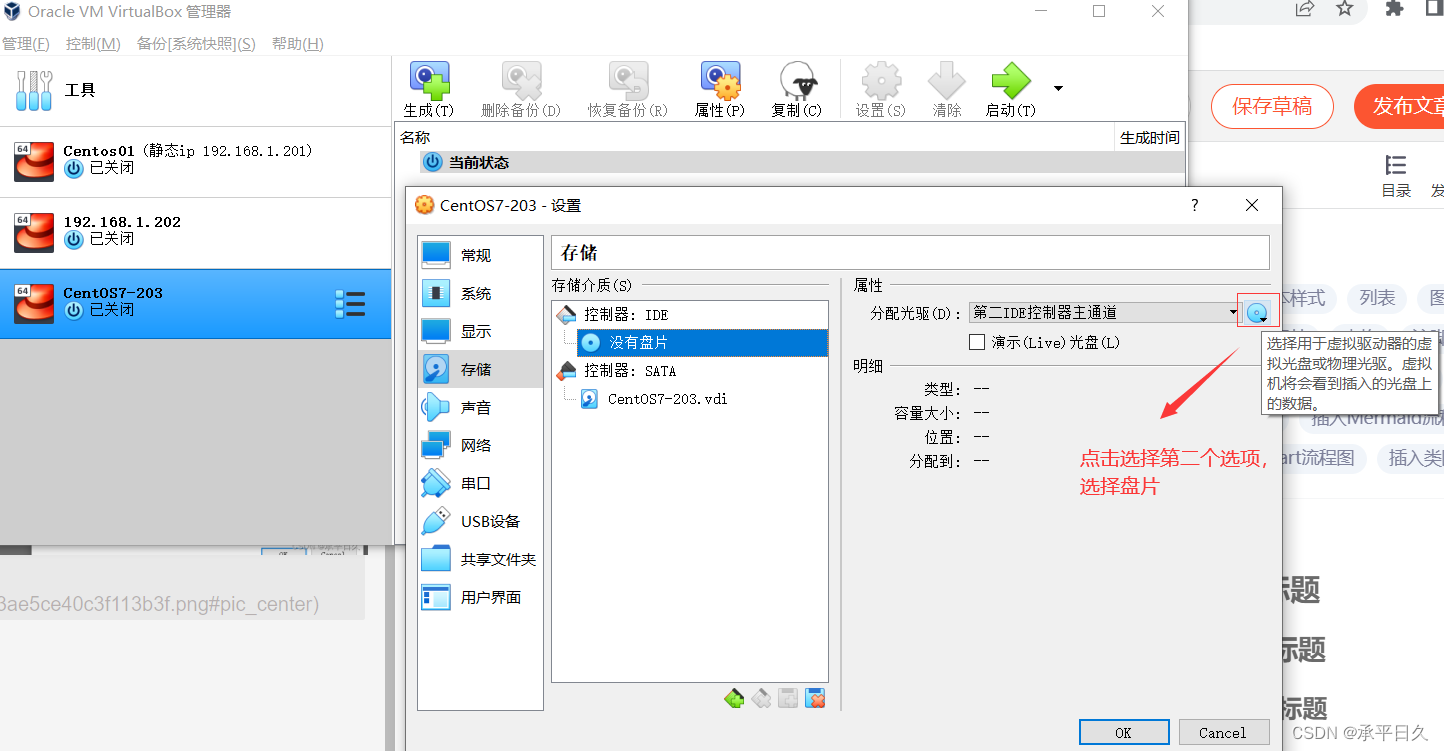Select the 没有盘片 empty disc entry
The height and width of the screenshot is (751, 1444).
tap(702, 342)
